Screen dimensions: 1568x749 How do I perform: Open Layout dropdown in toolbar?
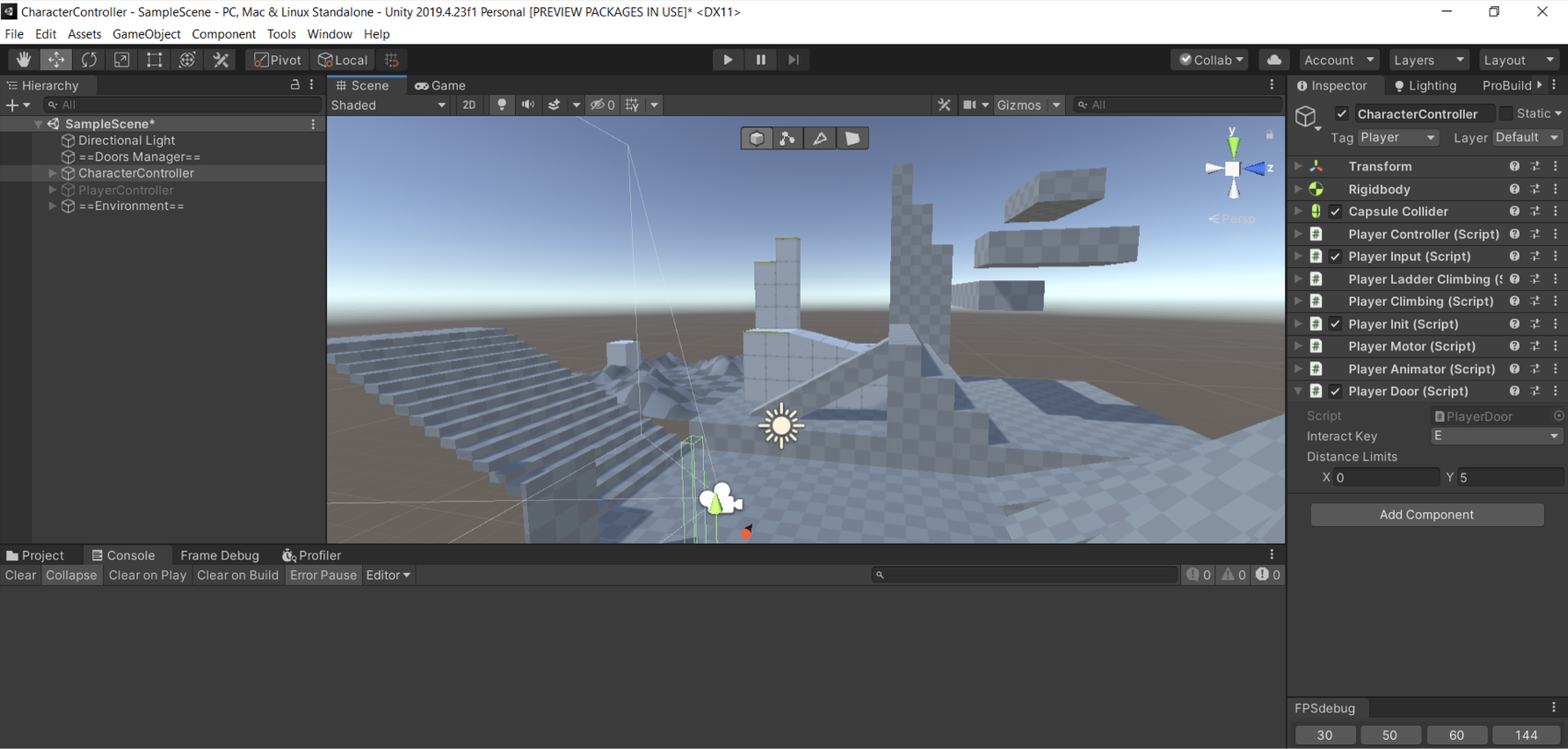tap(1517, 60)
